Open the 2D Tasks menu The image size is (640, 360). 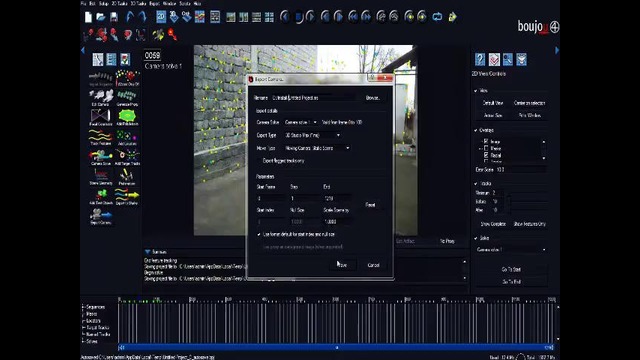119,3
